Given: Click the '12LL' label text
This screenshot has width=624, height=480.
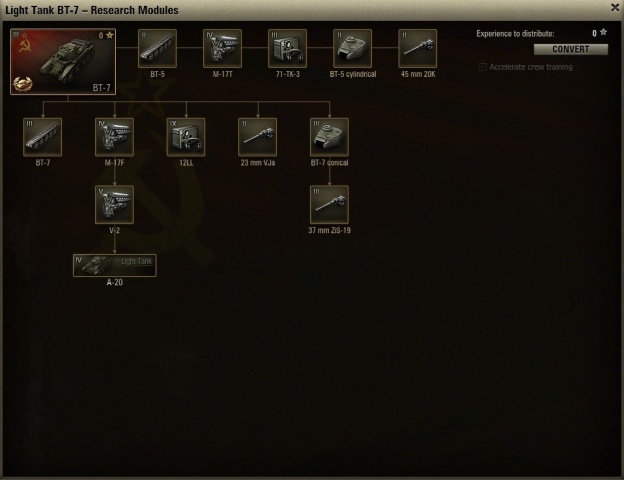Looking at the screenshot, I should (186, 163).
